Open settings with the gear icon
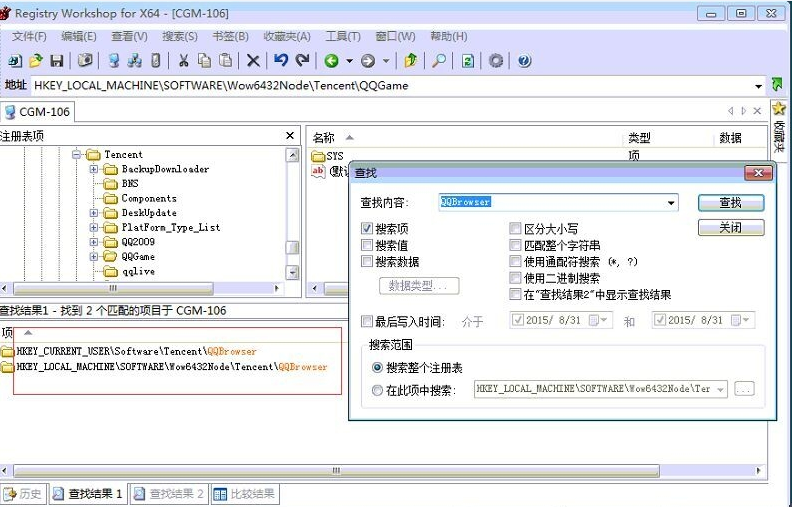The width and height of the screenshot is (792, 507). pos(496,61)
